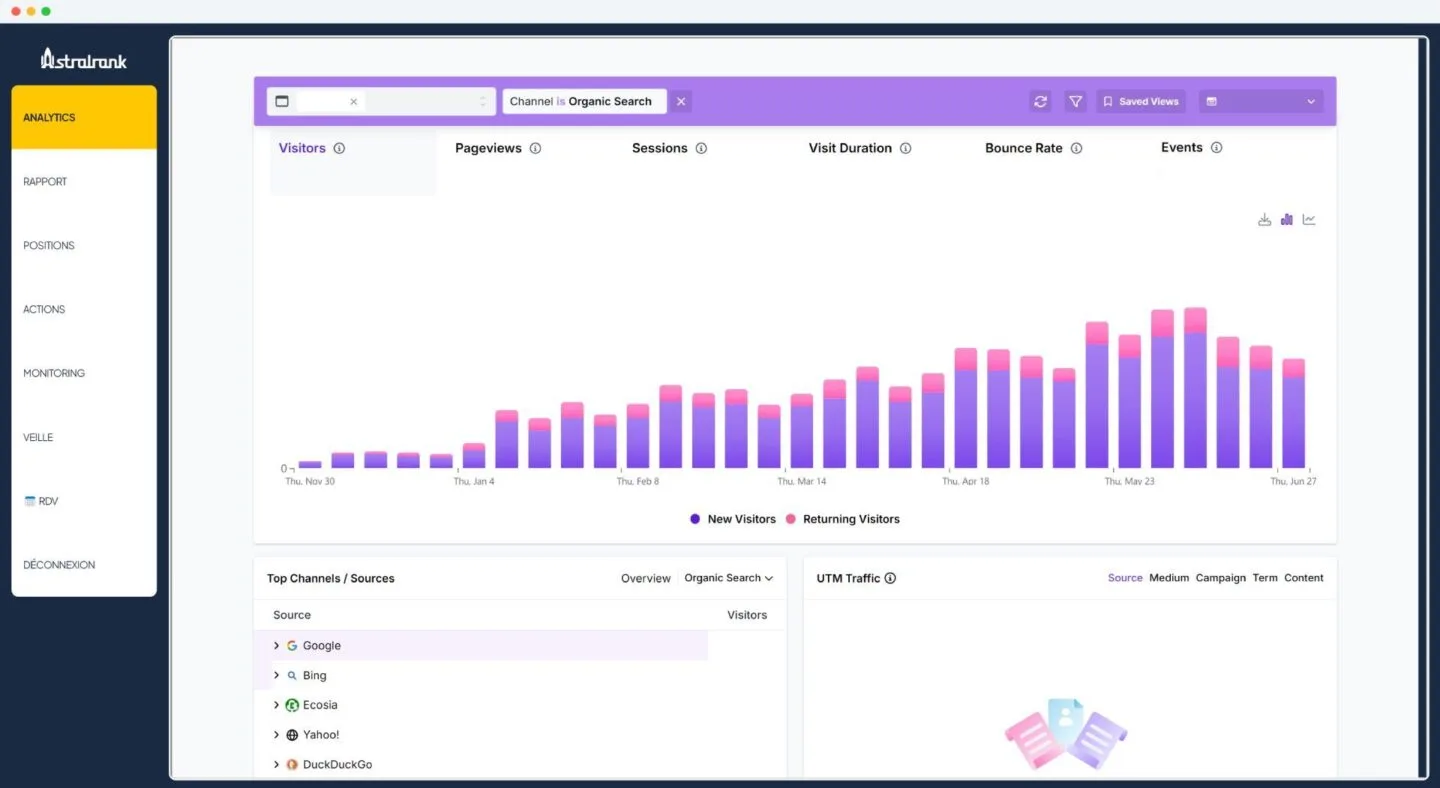
Task: Click the info icon beside UTM Traffic
Action: [x=890, y=578]
